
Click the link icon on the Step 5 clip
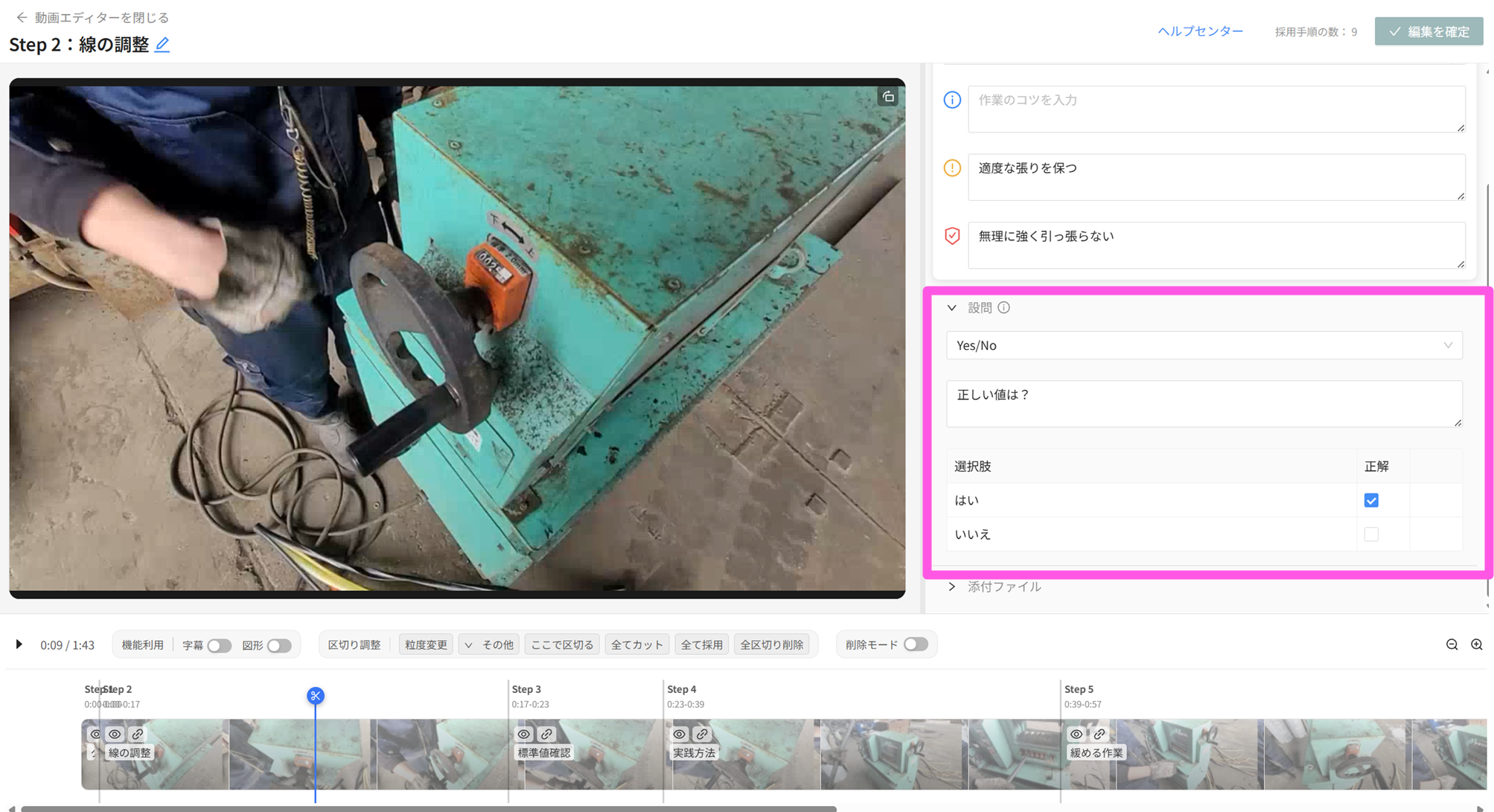pos(1099,734)
